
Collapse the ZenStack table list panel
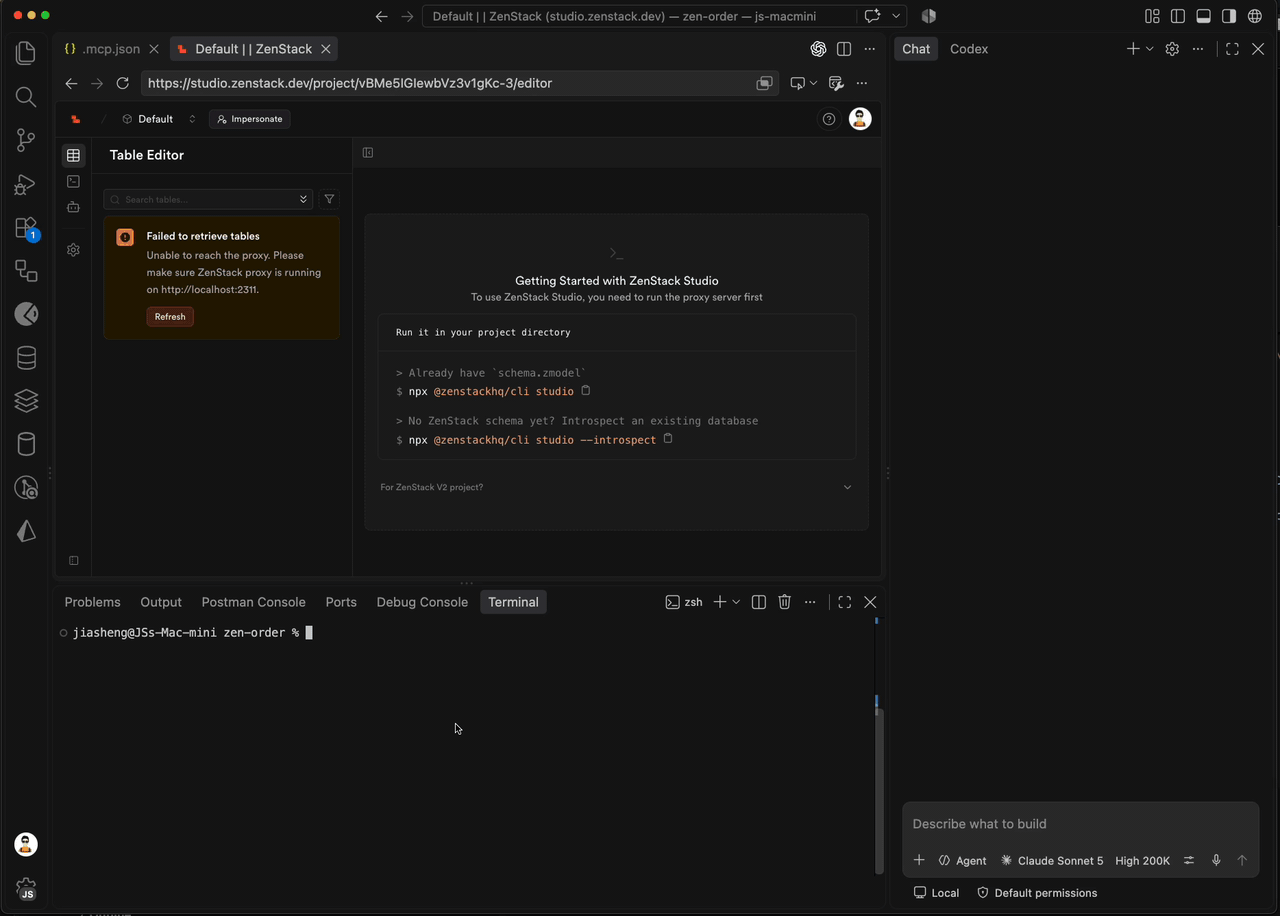368,153
